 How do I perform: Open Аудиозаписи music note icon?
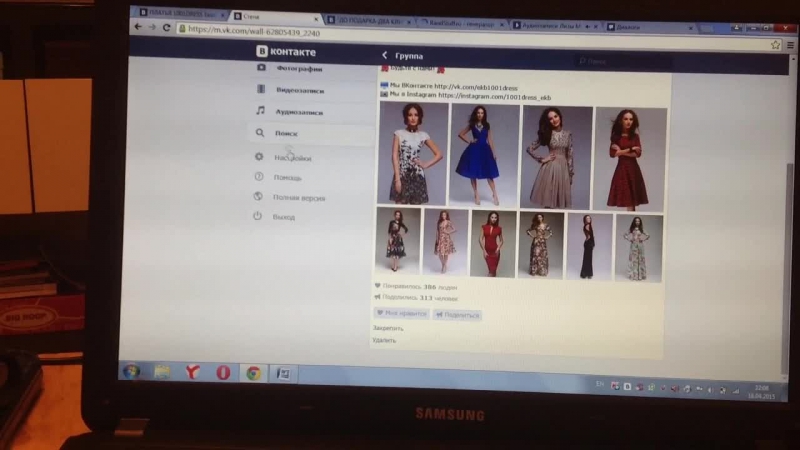pos(260,111)
